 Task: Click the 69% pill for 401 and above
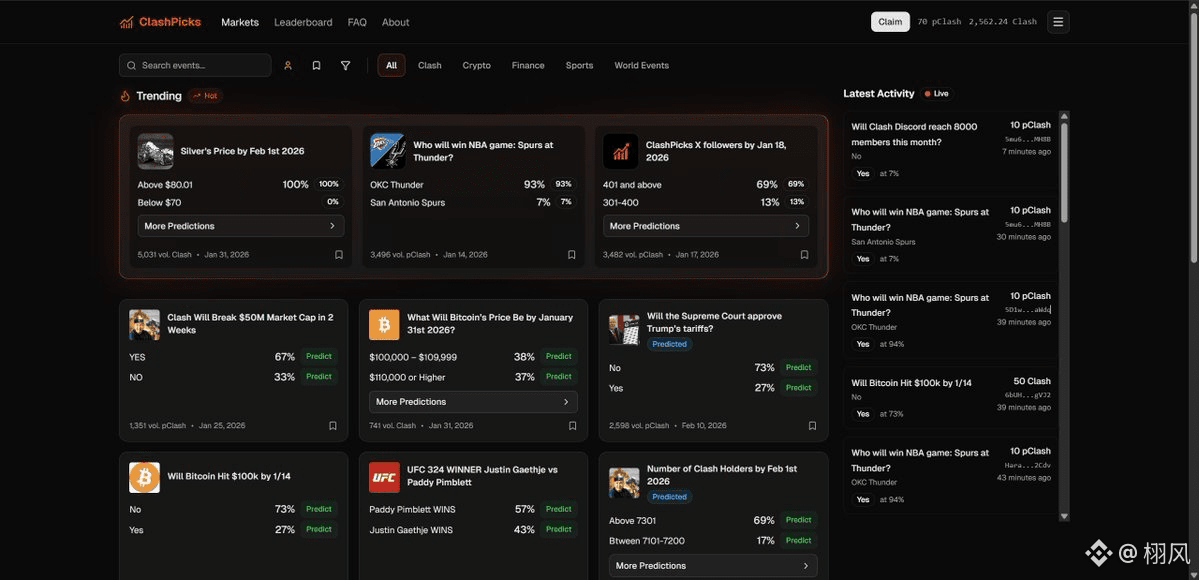tap(796, 184)
